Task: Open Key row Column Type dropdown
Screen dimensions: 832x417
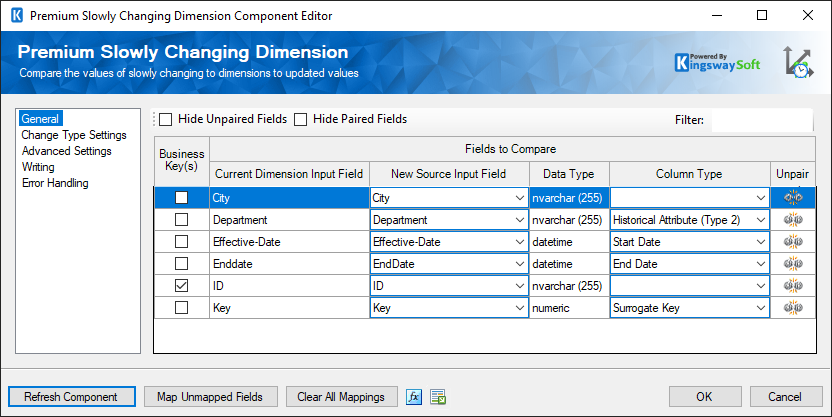Action: point(761,308)
